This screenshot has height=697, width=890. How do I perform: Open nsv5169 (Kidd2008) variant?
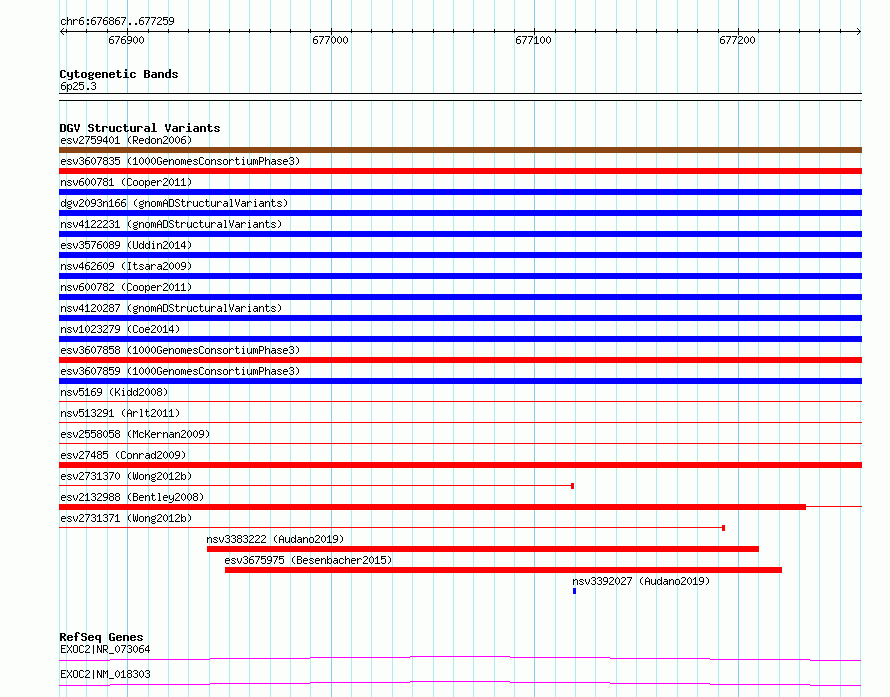pos(114,392)
